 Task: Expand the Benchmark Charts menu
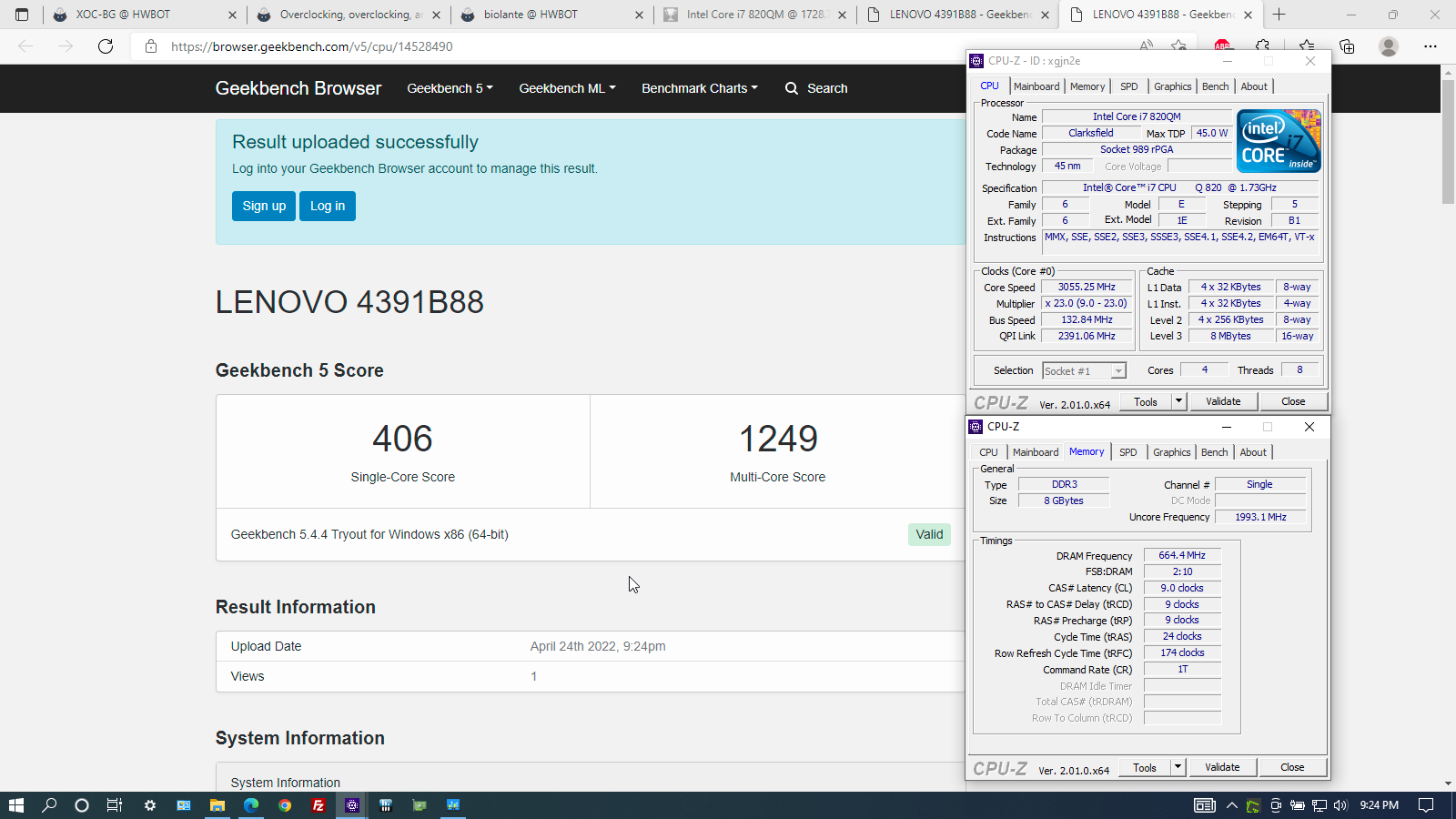click(x=699, y=88)
